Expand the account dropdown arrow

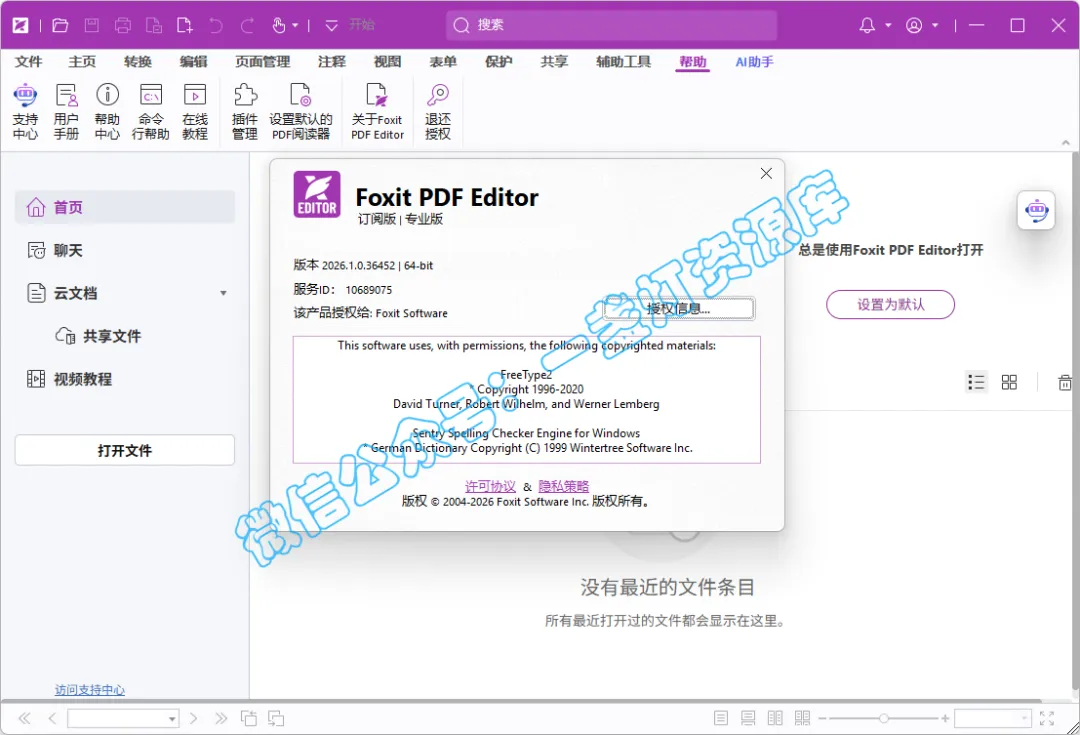[935, 25]
